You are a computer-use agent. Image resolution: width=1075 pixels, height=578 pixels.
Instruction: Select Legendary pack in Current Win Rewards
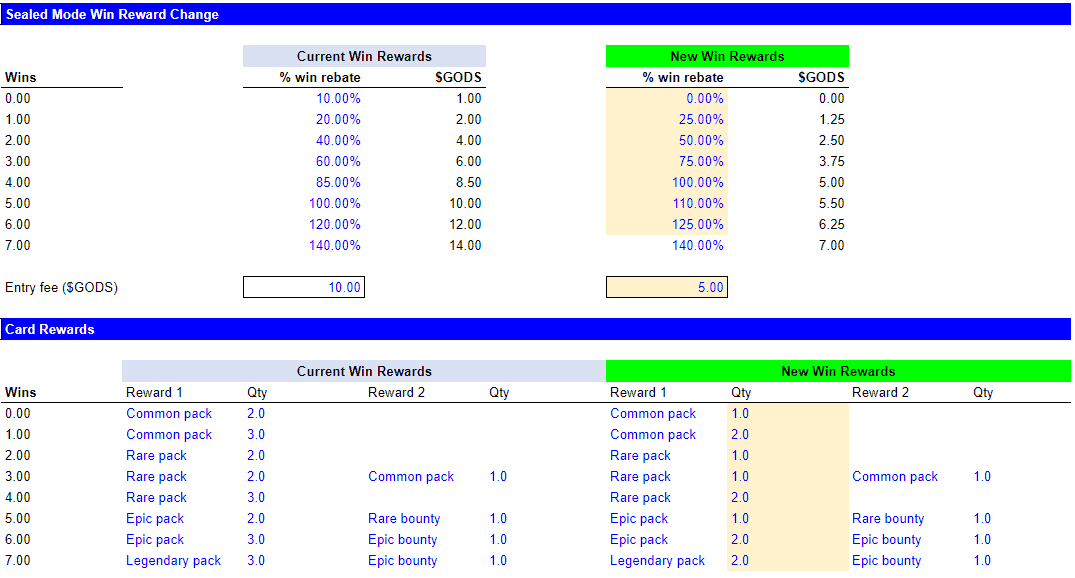pos(173,560)
